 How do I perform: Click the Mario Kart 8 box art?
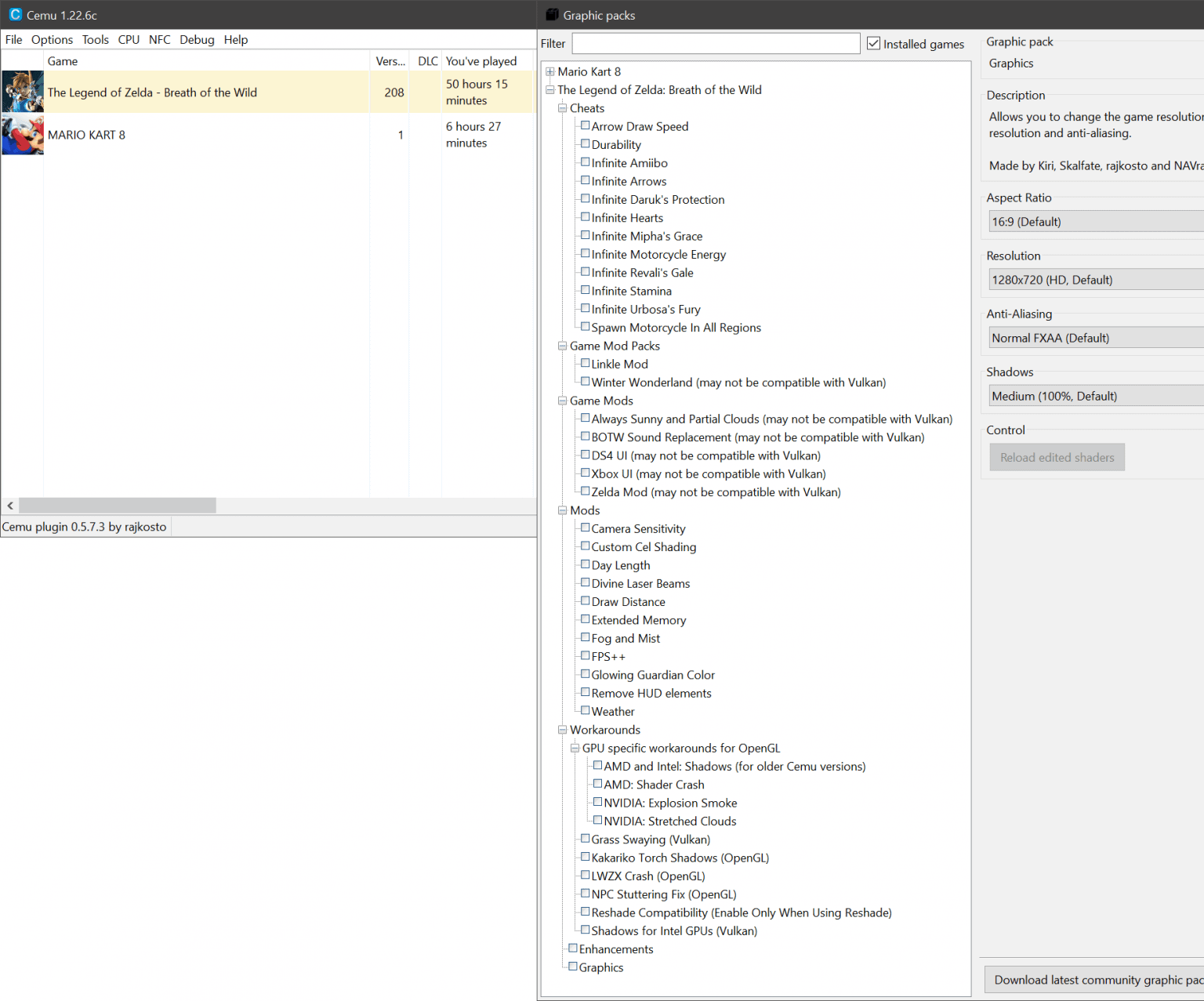click(22, 134)
